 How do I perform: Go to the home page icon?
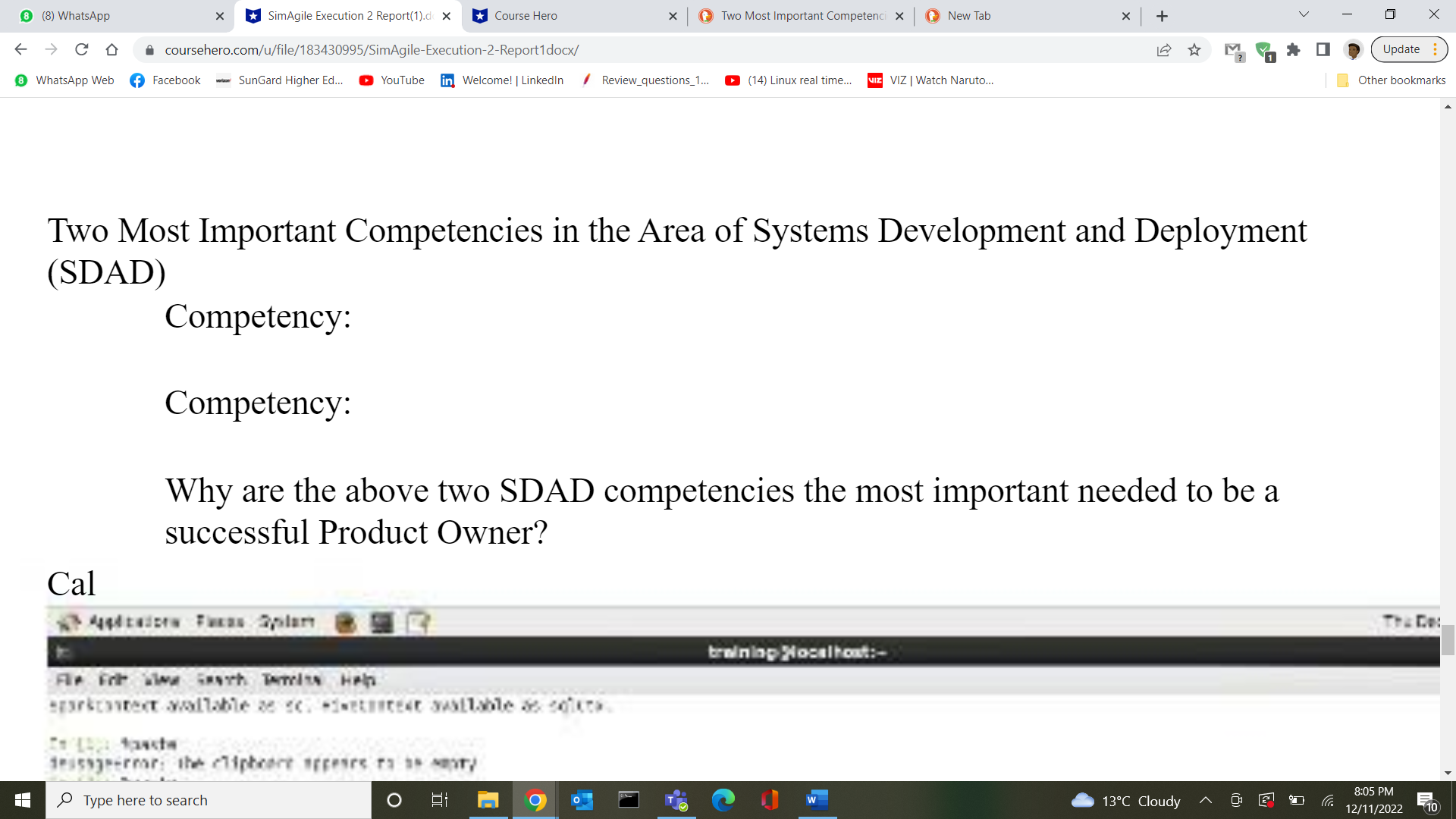(x=112, y=50)
